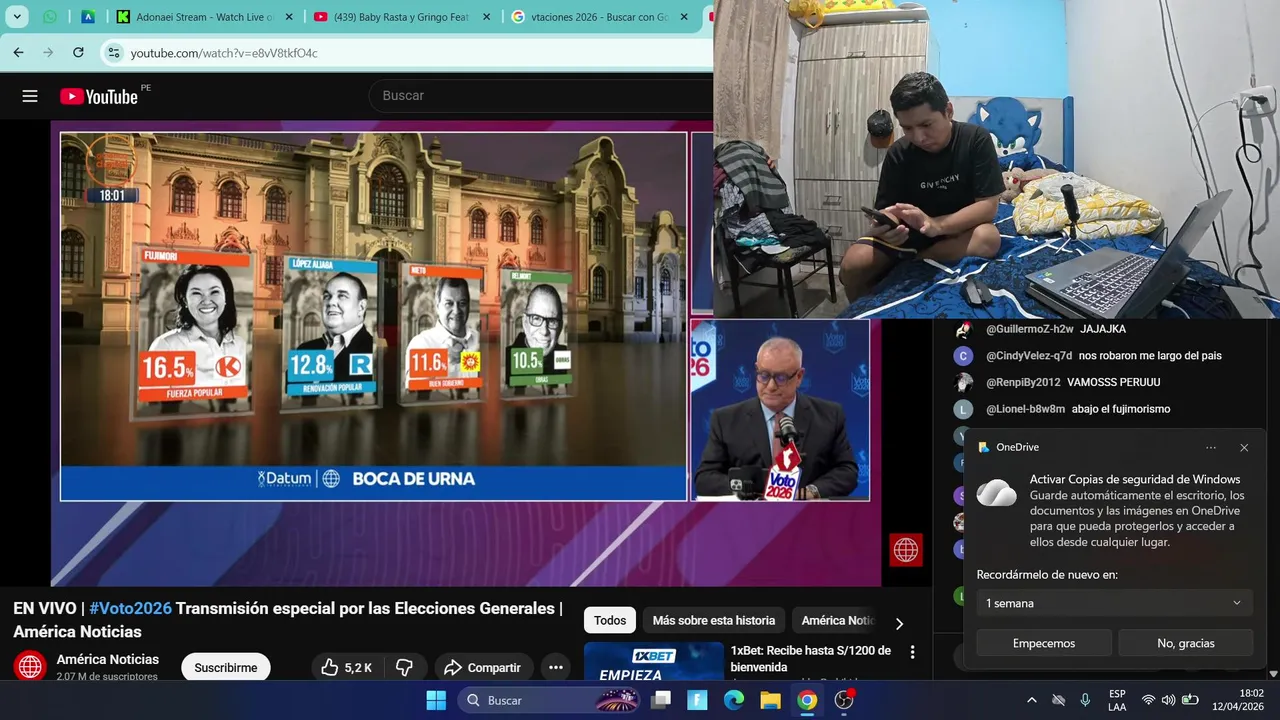Viewport: 1280px width, 720px height.
Task: Reload the YouTube page
Action: coord(78,52)
